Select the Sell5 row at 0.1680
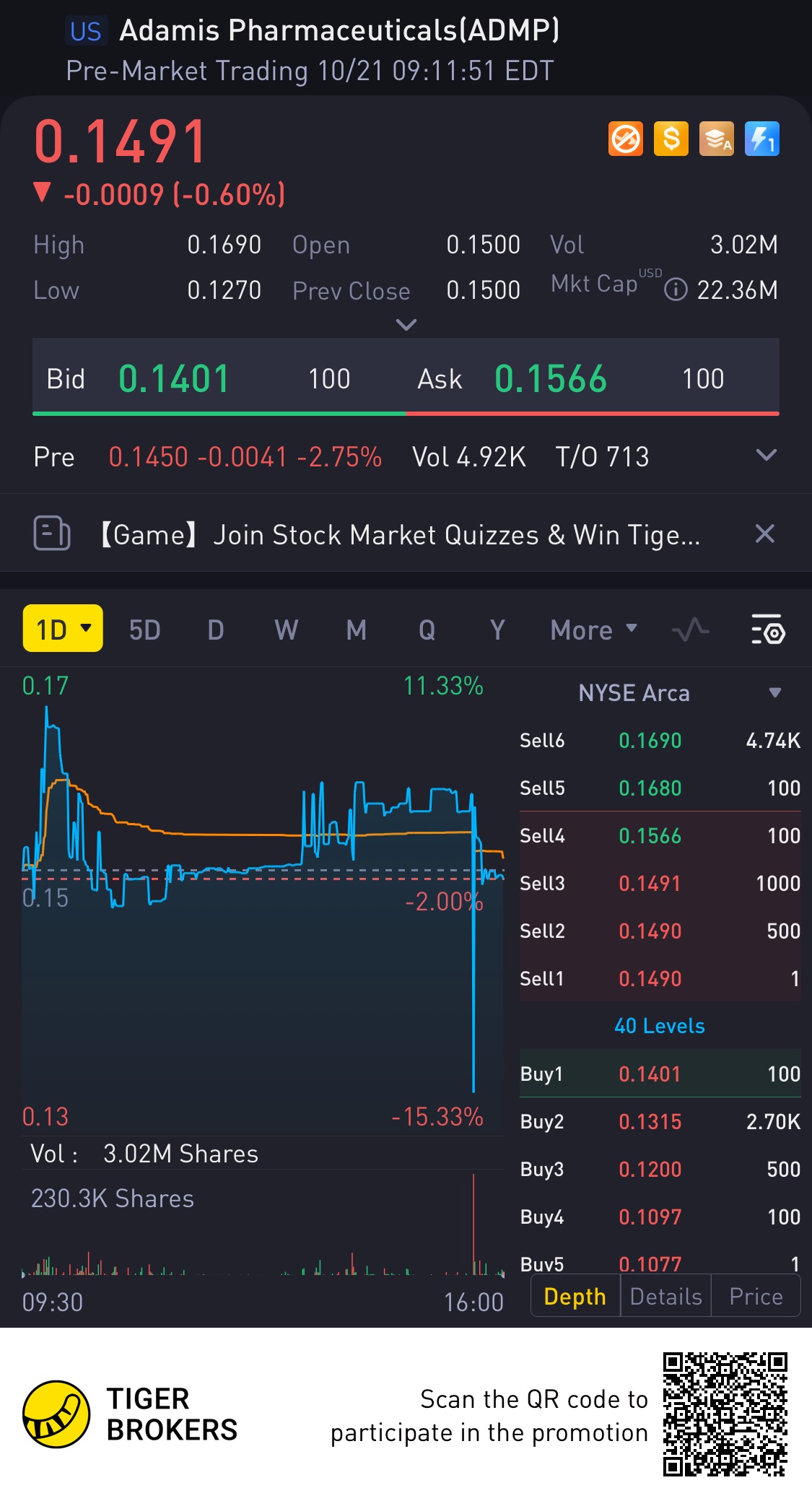This screenshot has height=1501, width=812. (x=660, y=788)
